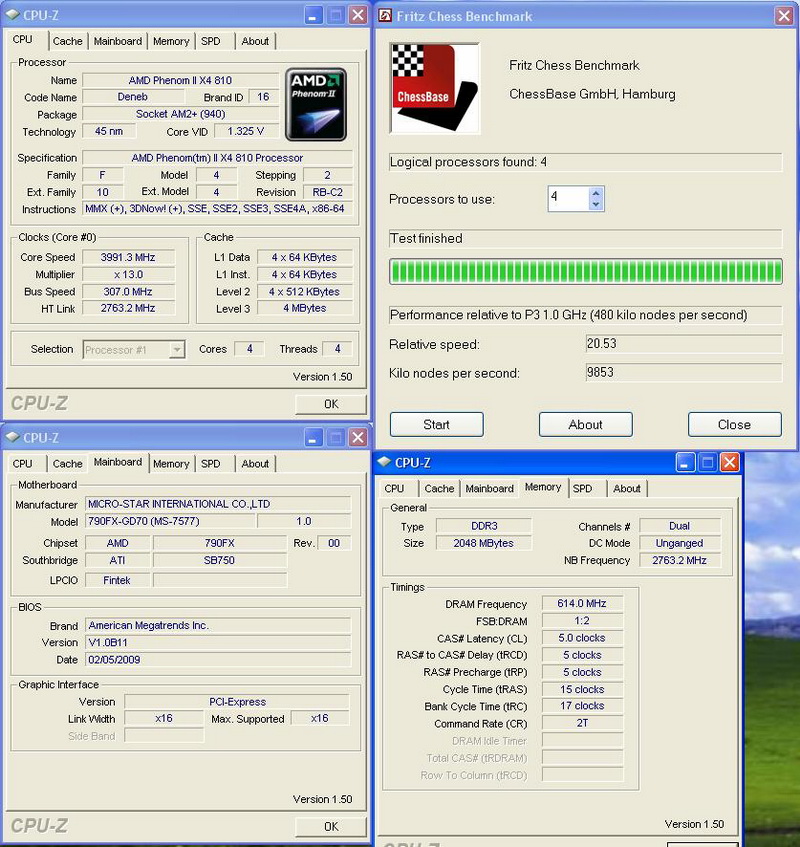Screen dimensions: 800x847
Task: Click the green benchmark progress bar
Action: pyautogui.click(x=586, y=271)
